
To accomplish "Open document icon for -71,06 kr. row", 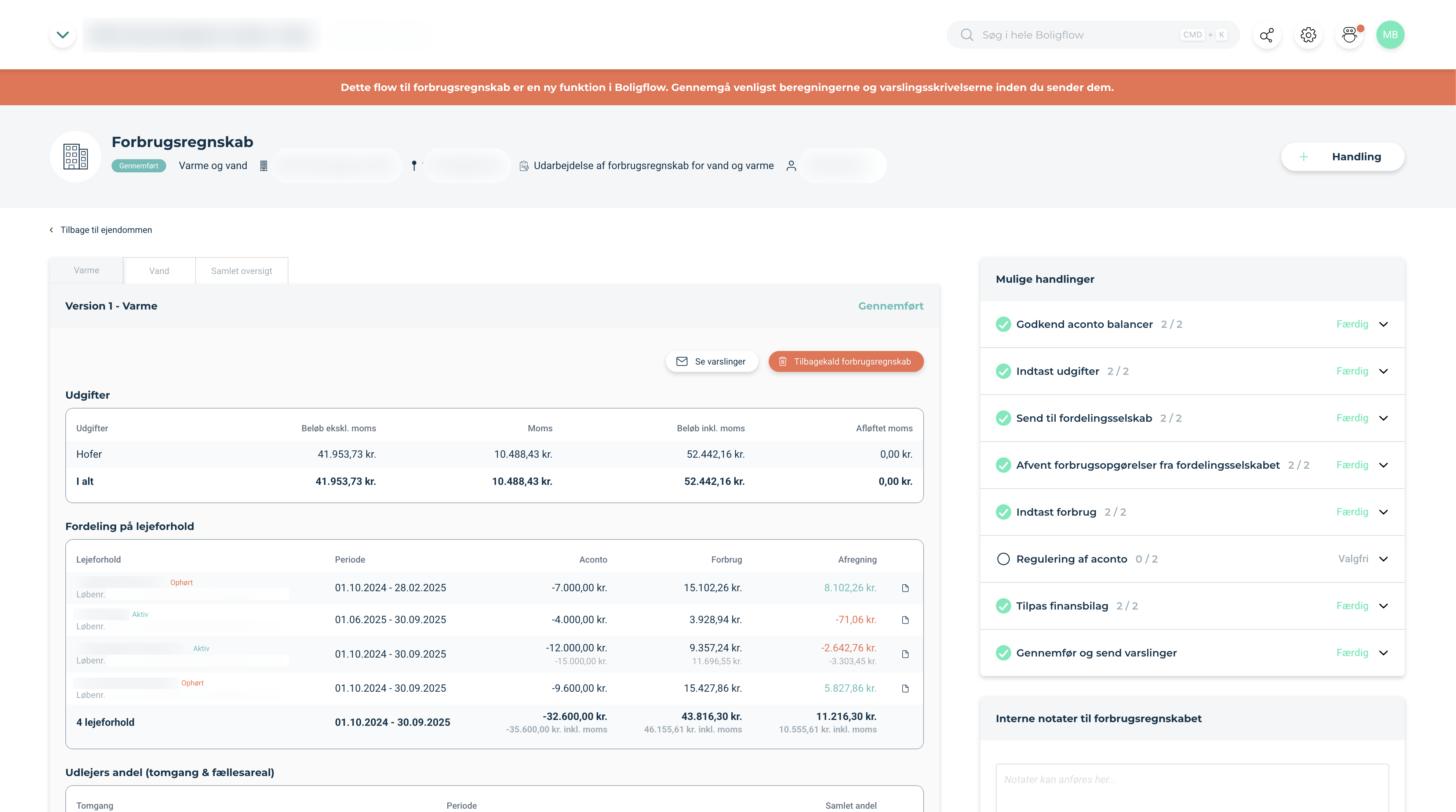I will tap(905, 620).
